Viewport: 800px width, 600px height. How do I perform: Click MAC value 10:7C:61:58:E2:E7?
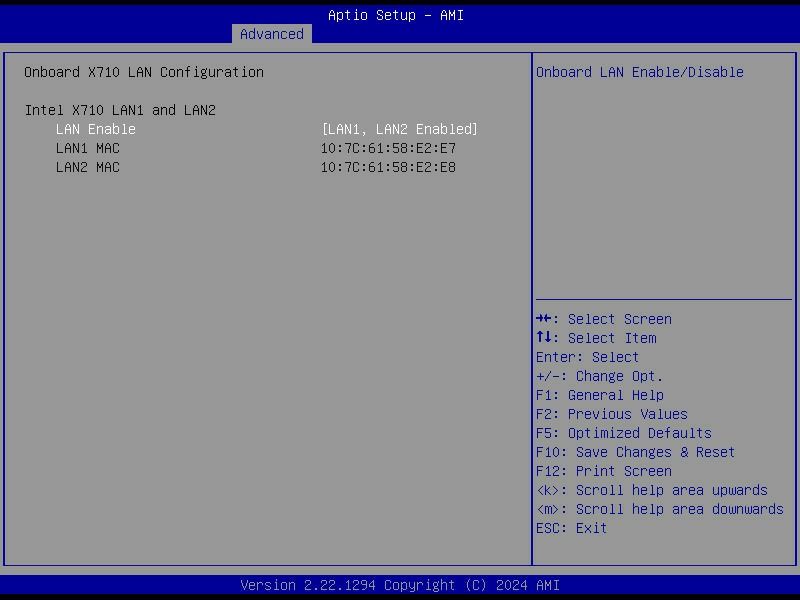pyautogui.click(x=388, y=148)
